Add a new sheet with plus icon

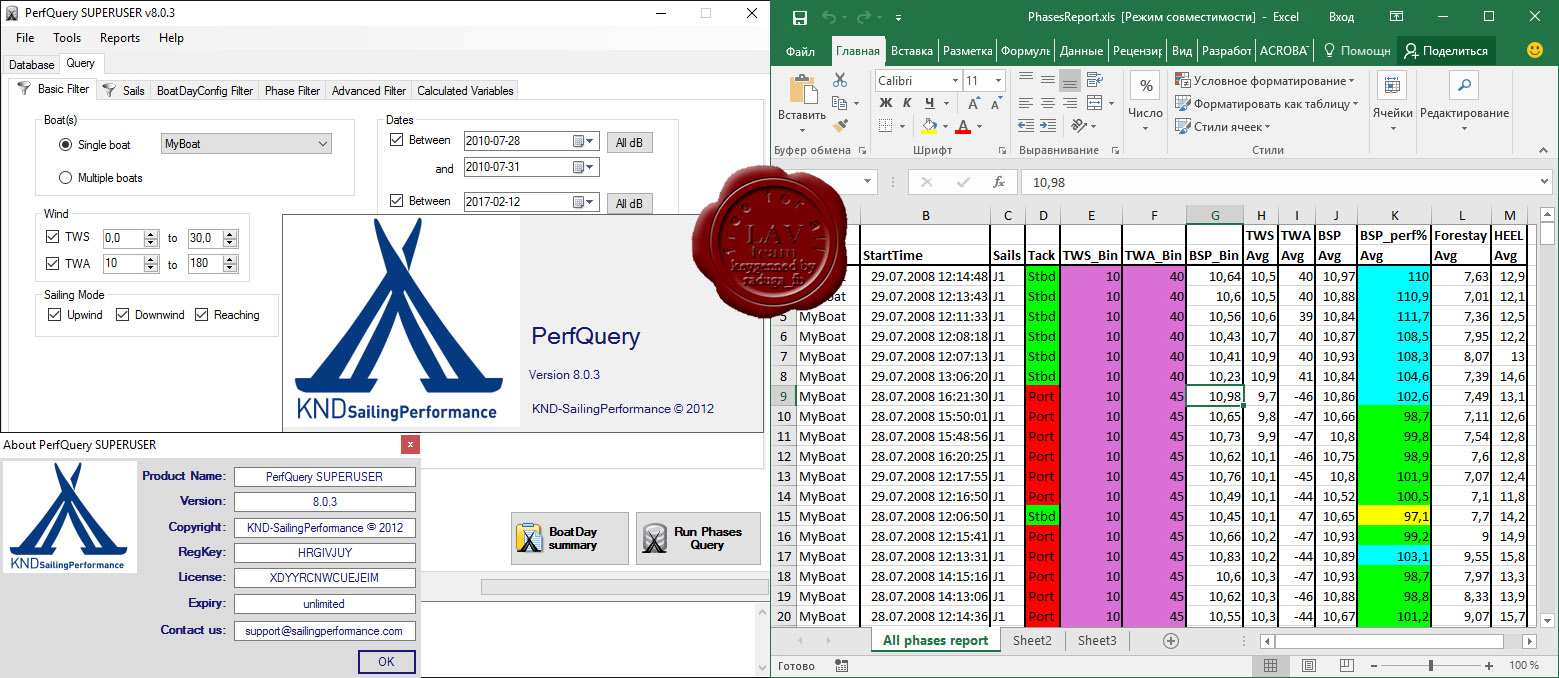coord(1171,641)
